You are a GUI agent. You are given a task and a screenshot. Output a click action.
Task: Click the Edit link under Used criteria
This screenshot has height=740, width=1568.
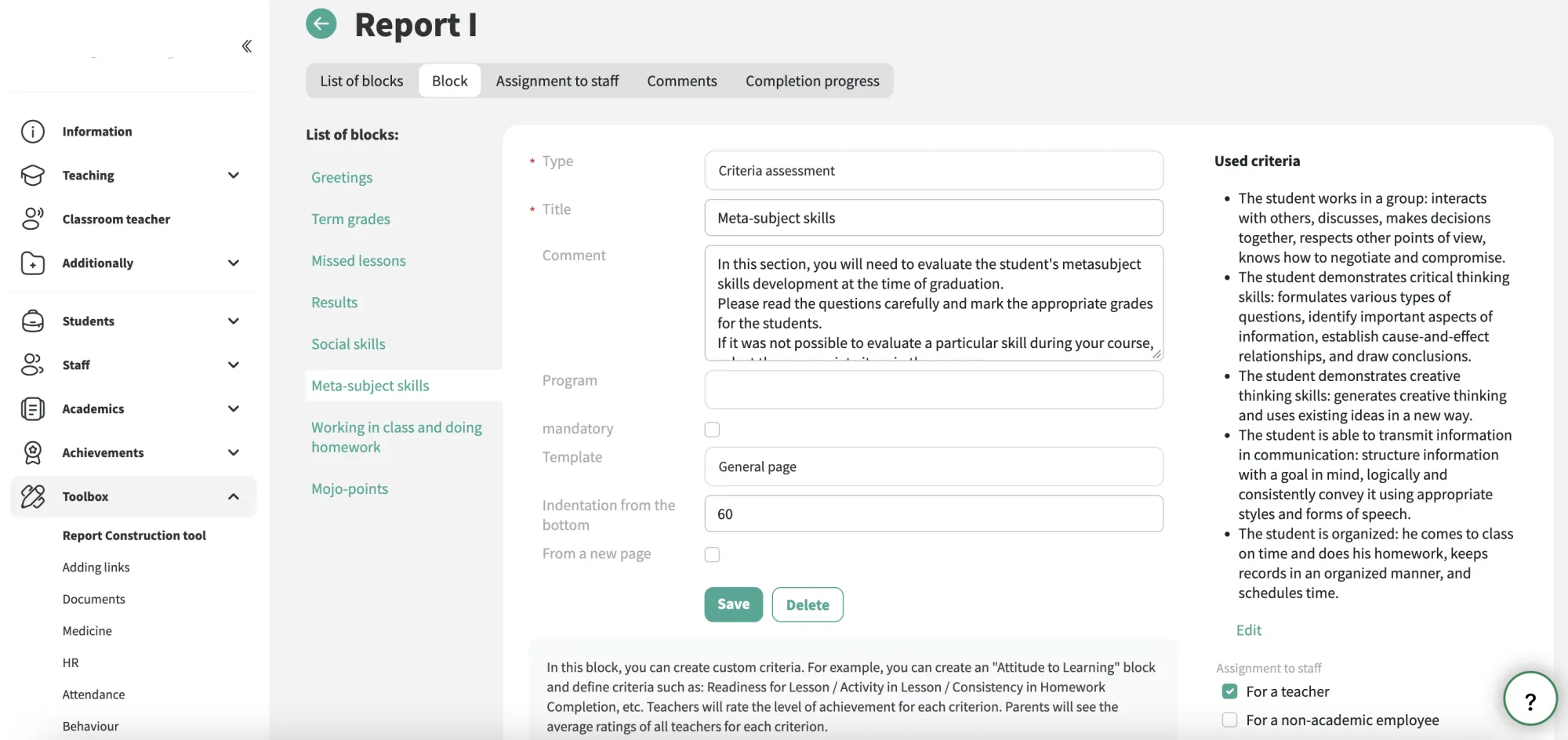[x=1248, y=630]
